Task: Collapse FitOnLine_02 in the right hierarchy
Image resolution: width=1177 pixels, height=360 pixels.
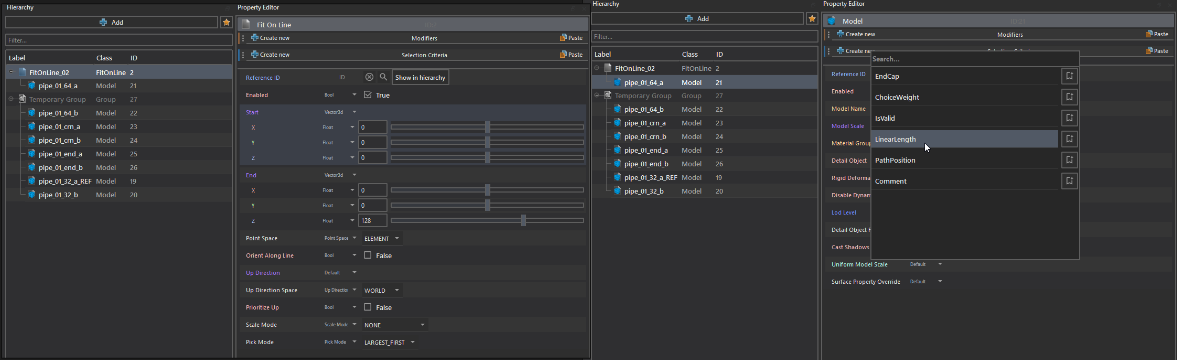Action: [598, 68]
